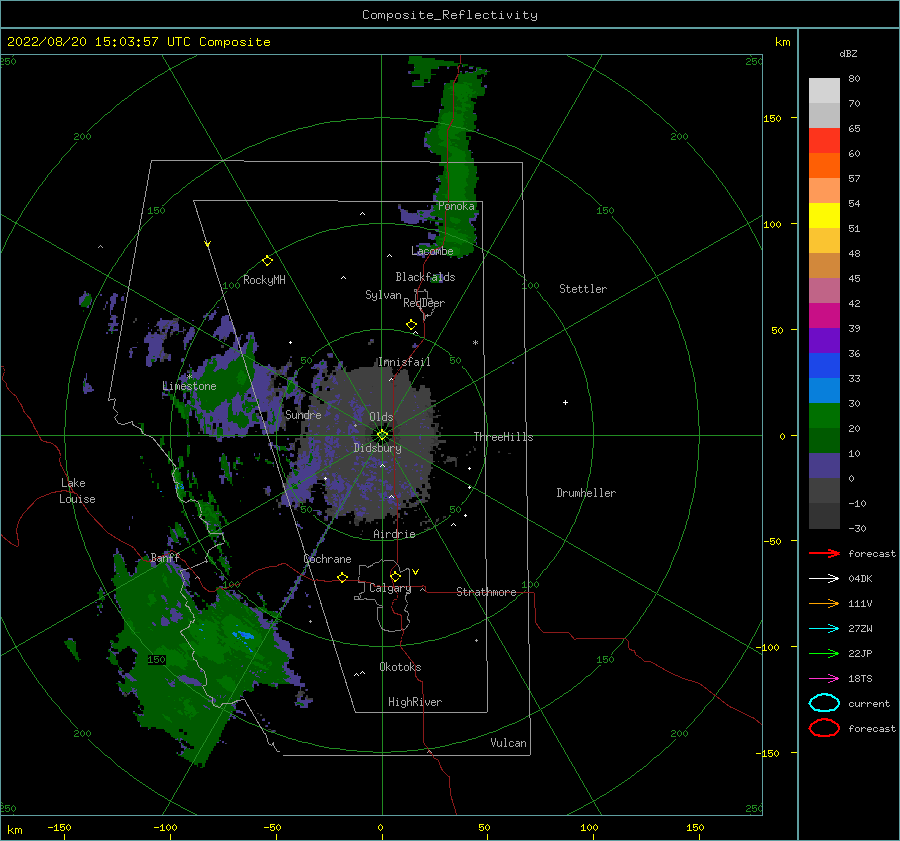
Task: Click the Okotoks label
Action: (401, 667)
